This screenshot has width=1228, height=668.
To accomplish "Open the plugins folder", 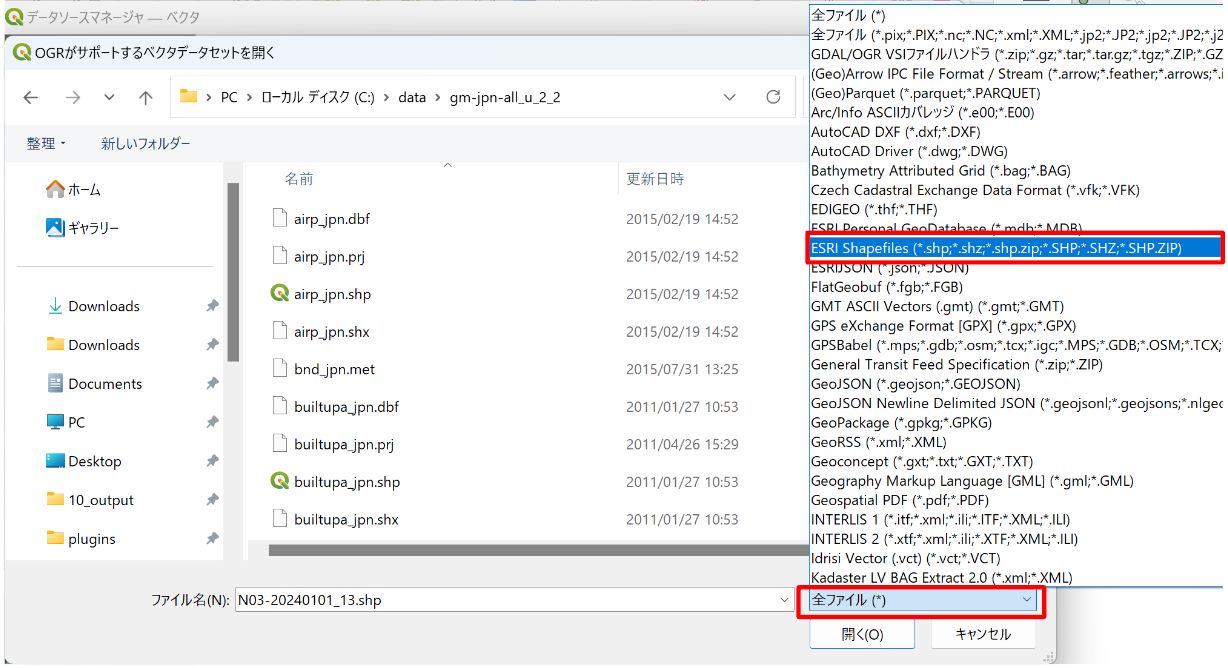I will (x=81, y=539).
